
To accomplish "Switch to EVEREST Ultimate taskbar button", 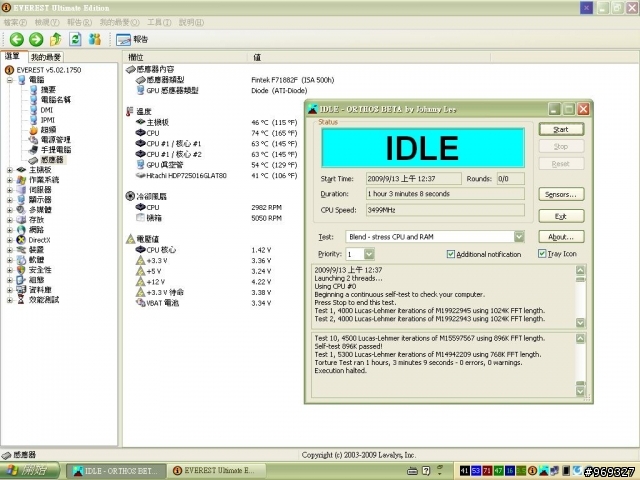I will (x=216, y=471).
